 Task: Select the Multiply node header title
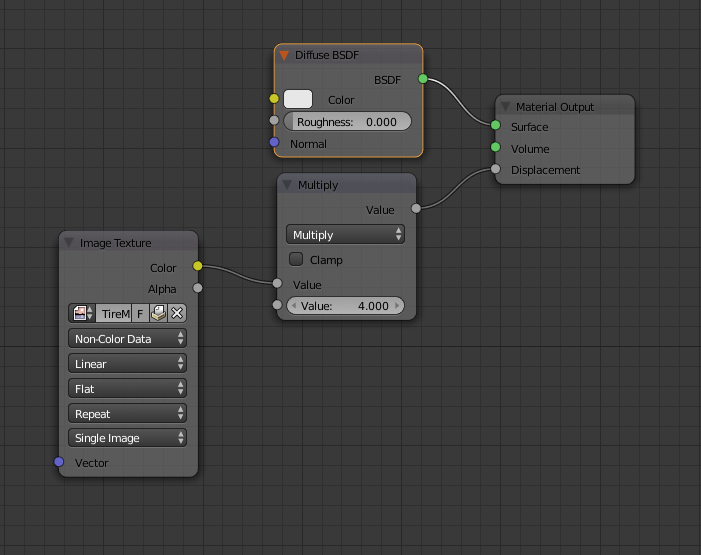point(318,185)
